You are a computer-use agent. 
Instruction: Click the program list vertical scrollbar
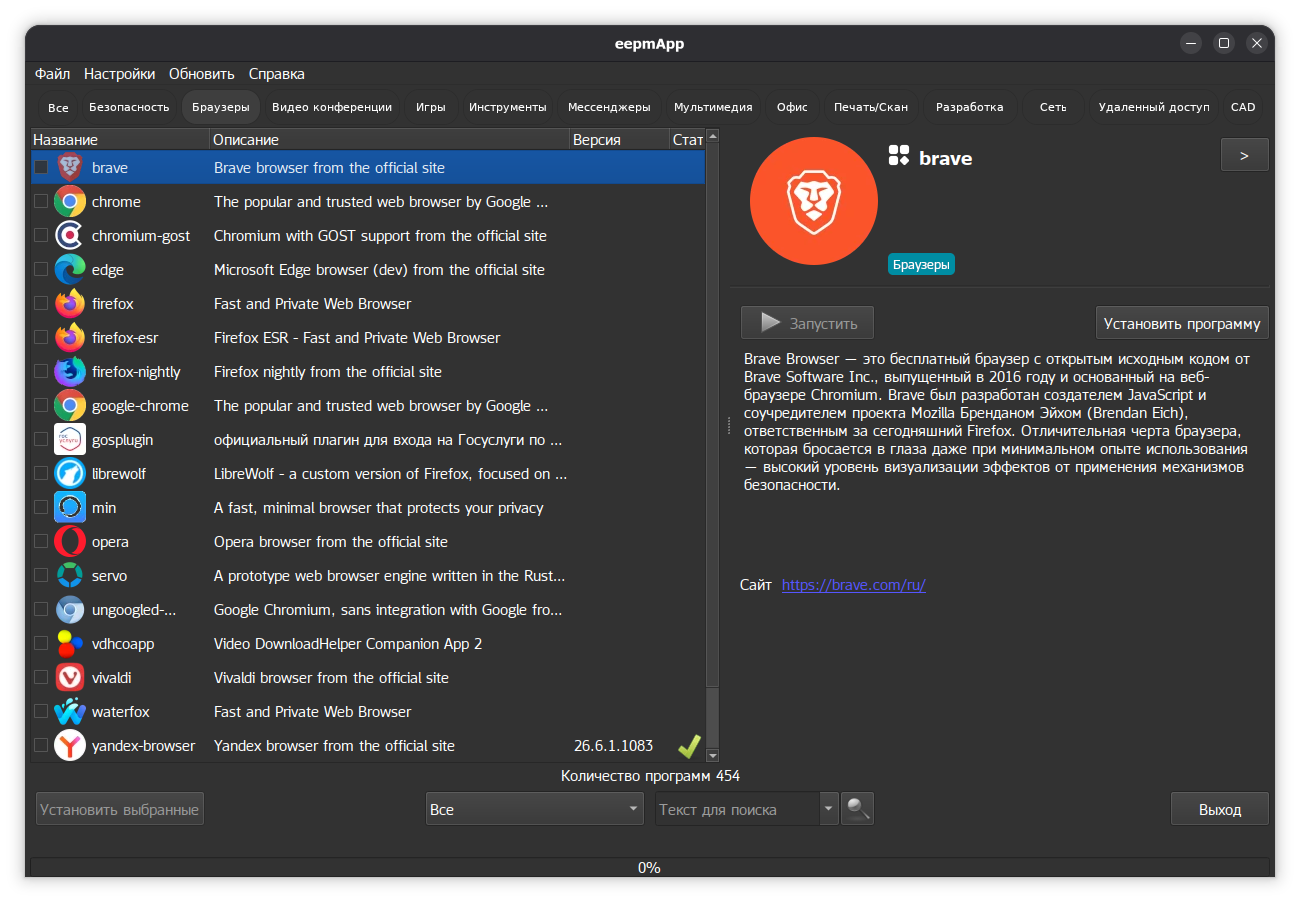point(712,446)
